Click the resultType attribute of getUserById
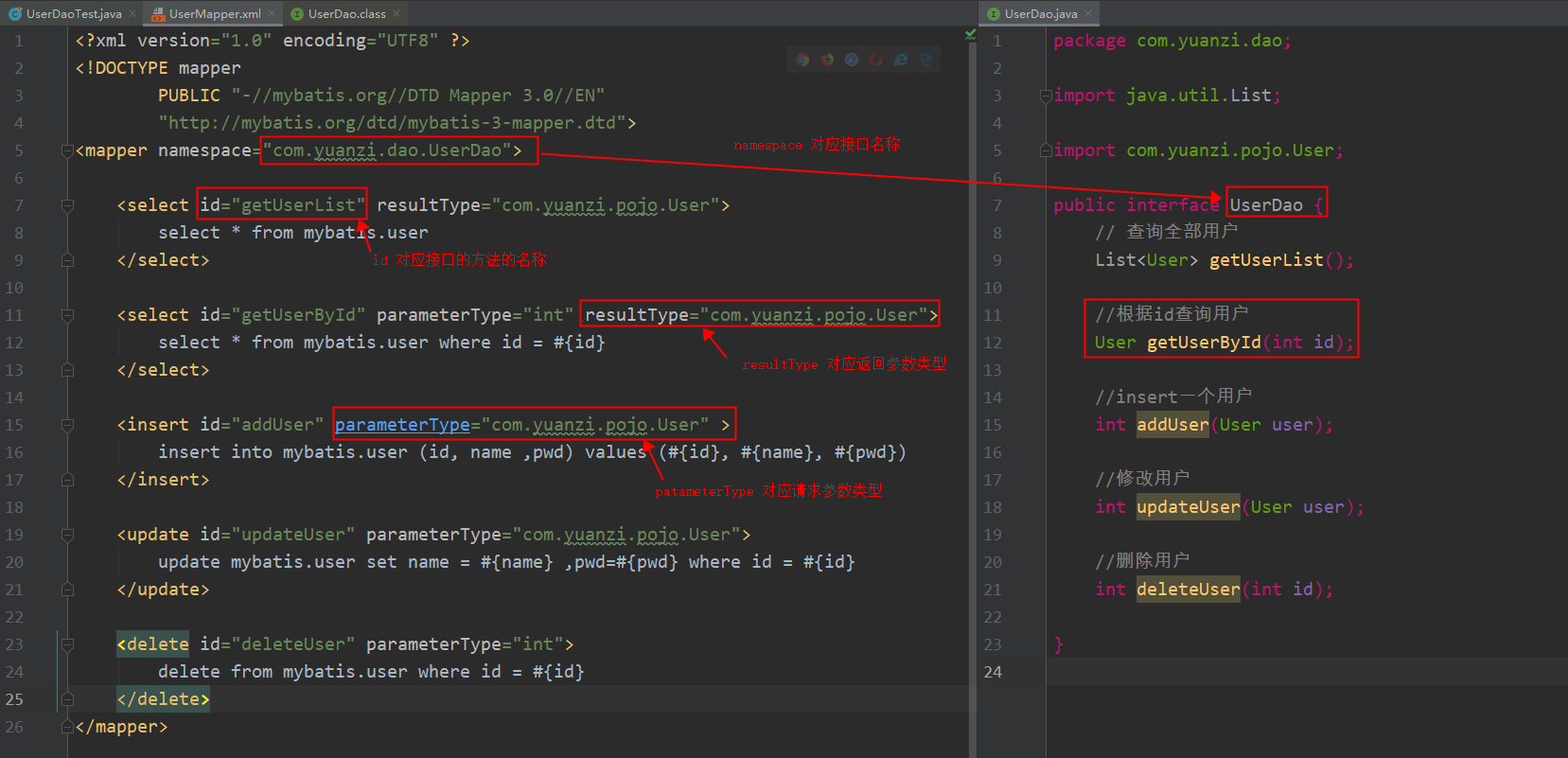 (756, 315)
